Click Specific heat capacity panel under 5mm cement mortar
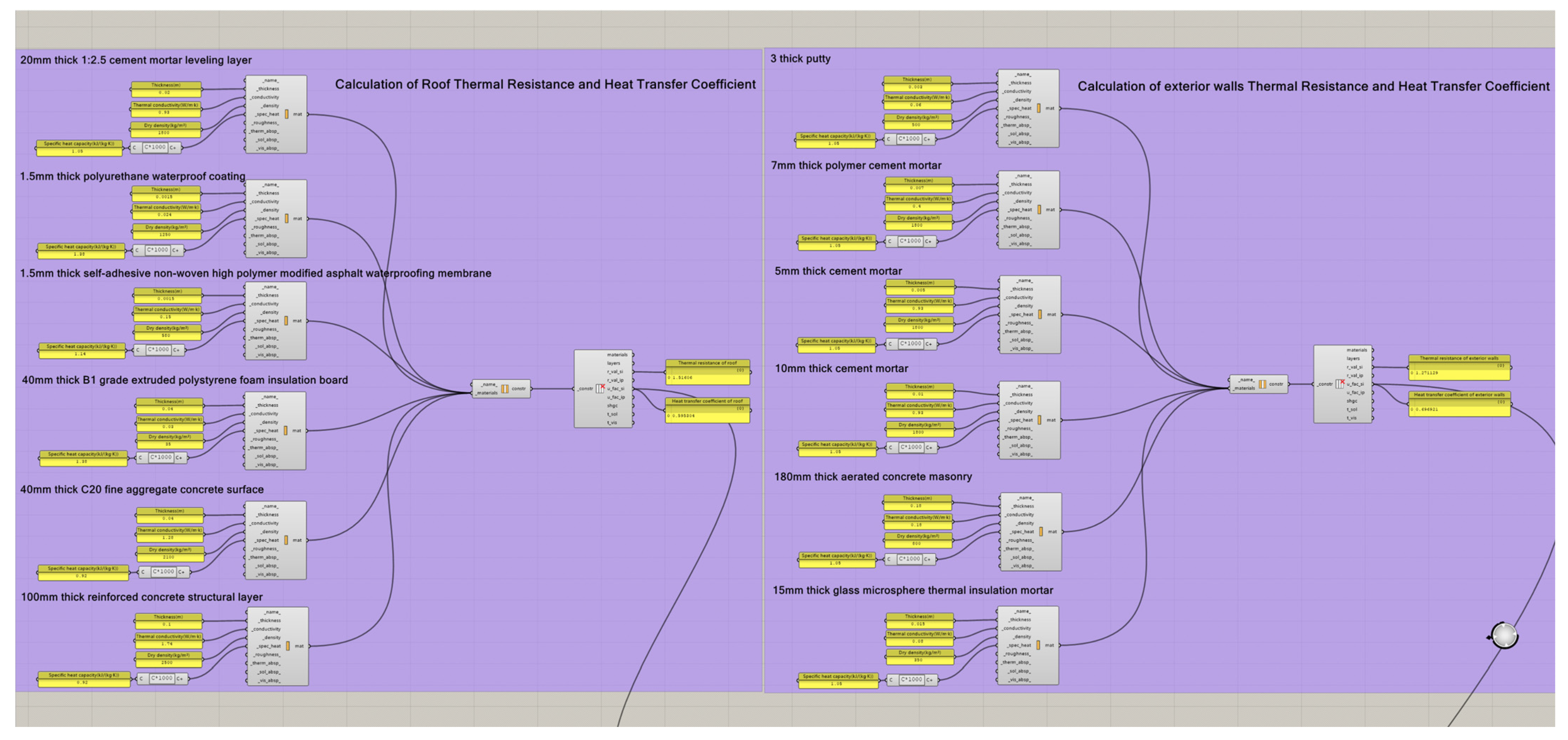The width and height of the screenshot is (1568, 740). (836, 345)
